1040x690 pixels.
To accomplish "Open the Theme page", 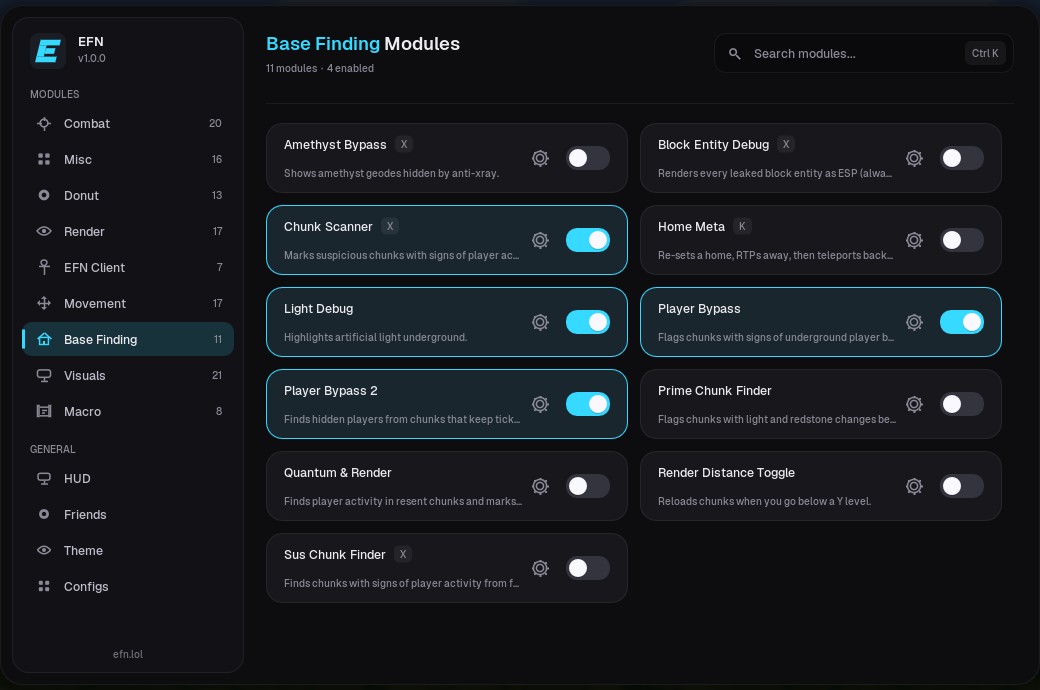I will pos(128,550).
